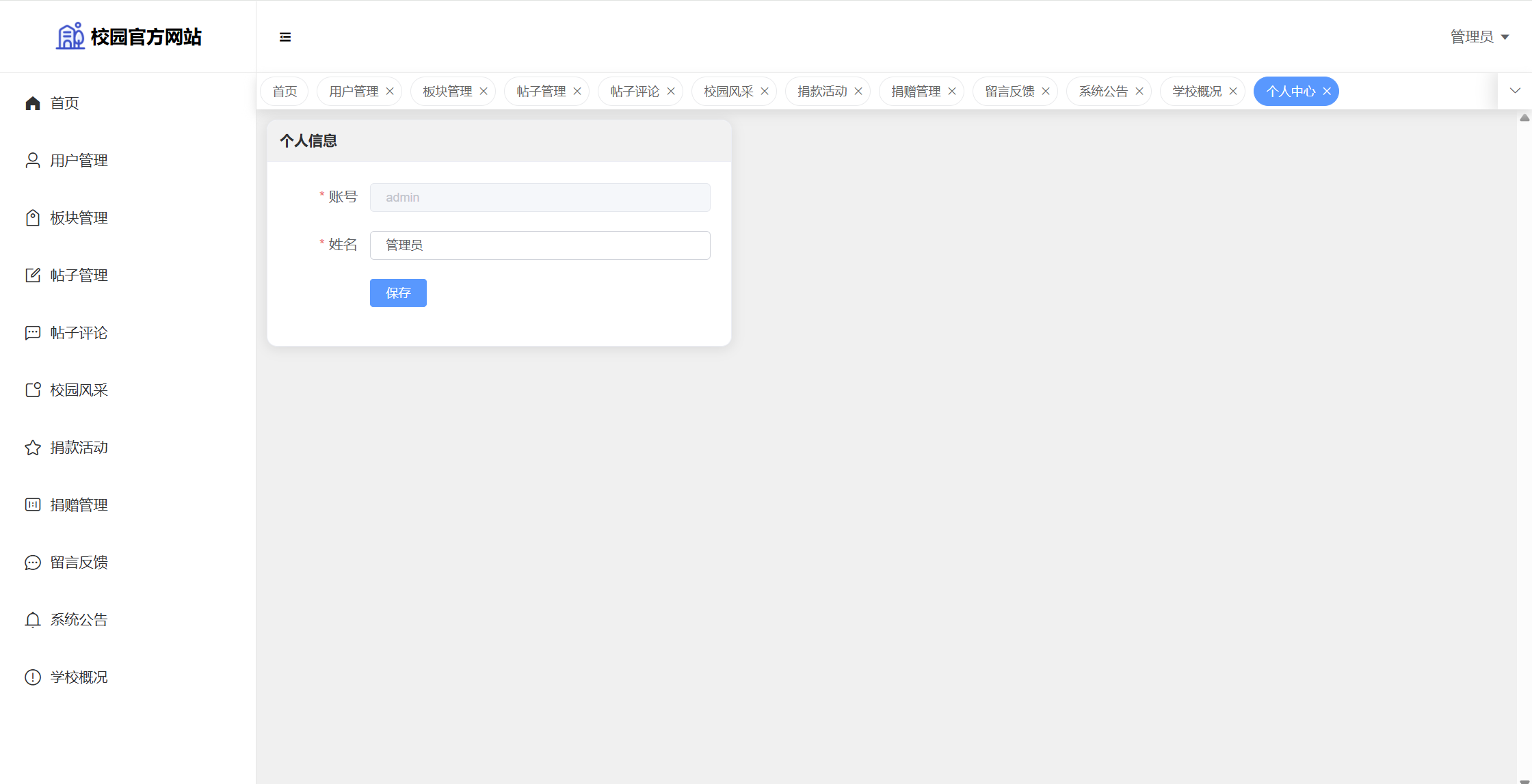Switch to the 校园风采 tab
The width and height of the screenshot is (1532, 784).
coord(728,92)
